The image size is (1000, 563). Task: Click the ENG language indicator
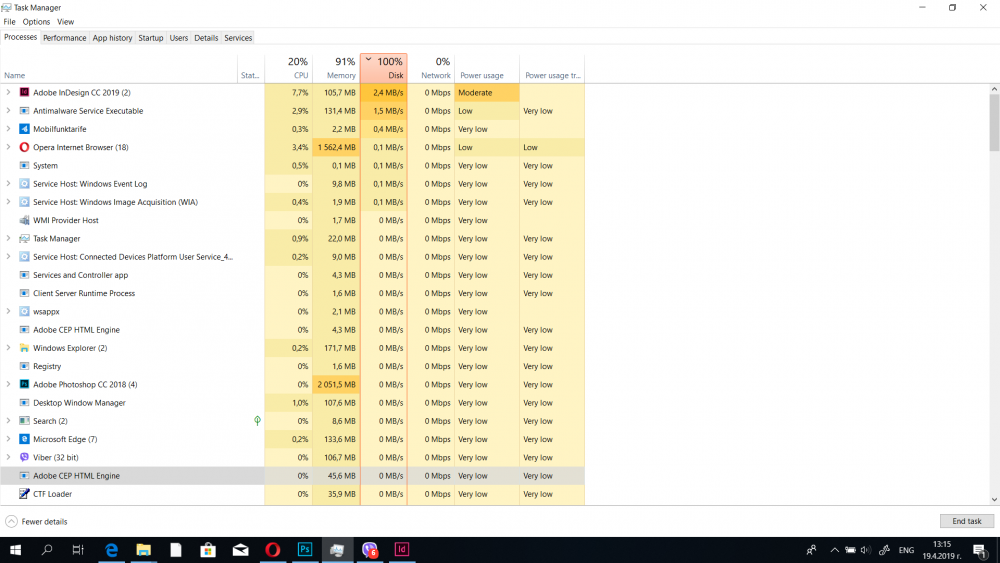tap(906, 550)
